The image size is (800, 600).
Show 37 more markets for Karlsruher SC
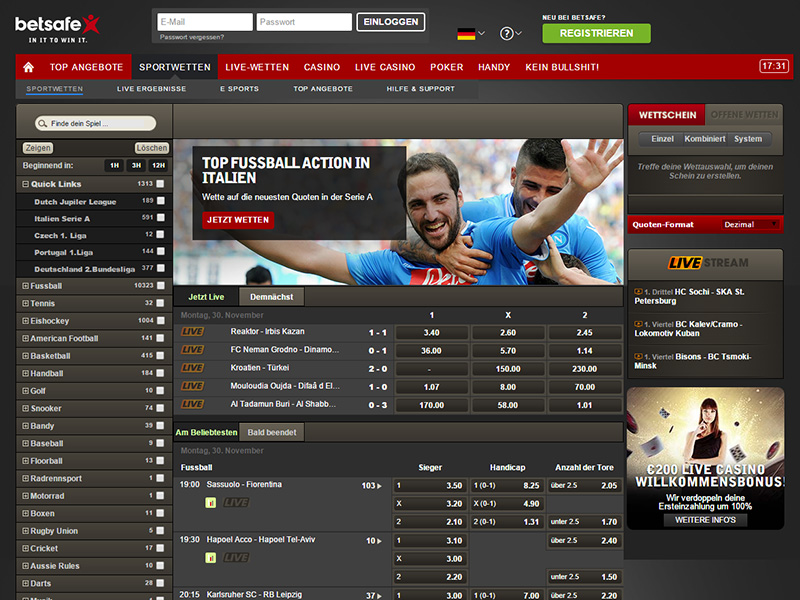[373, 595]
